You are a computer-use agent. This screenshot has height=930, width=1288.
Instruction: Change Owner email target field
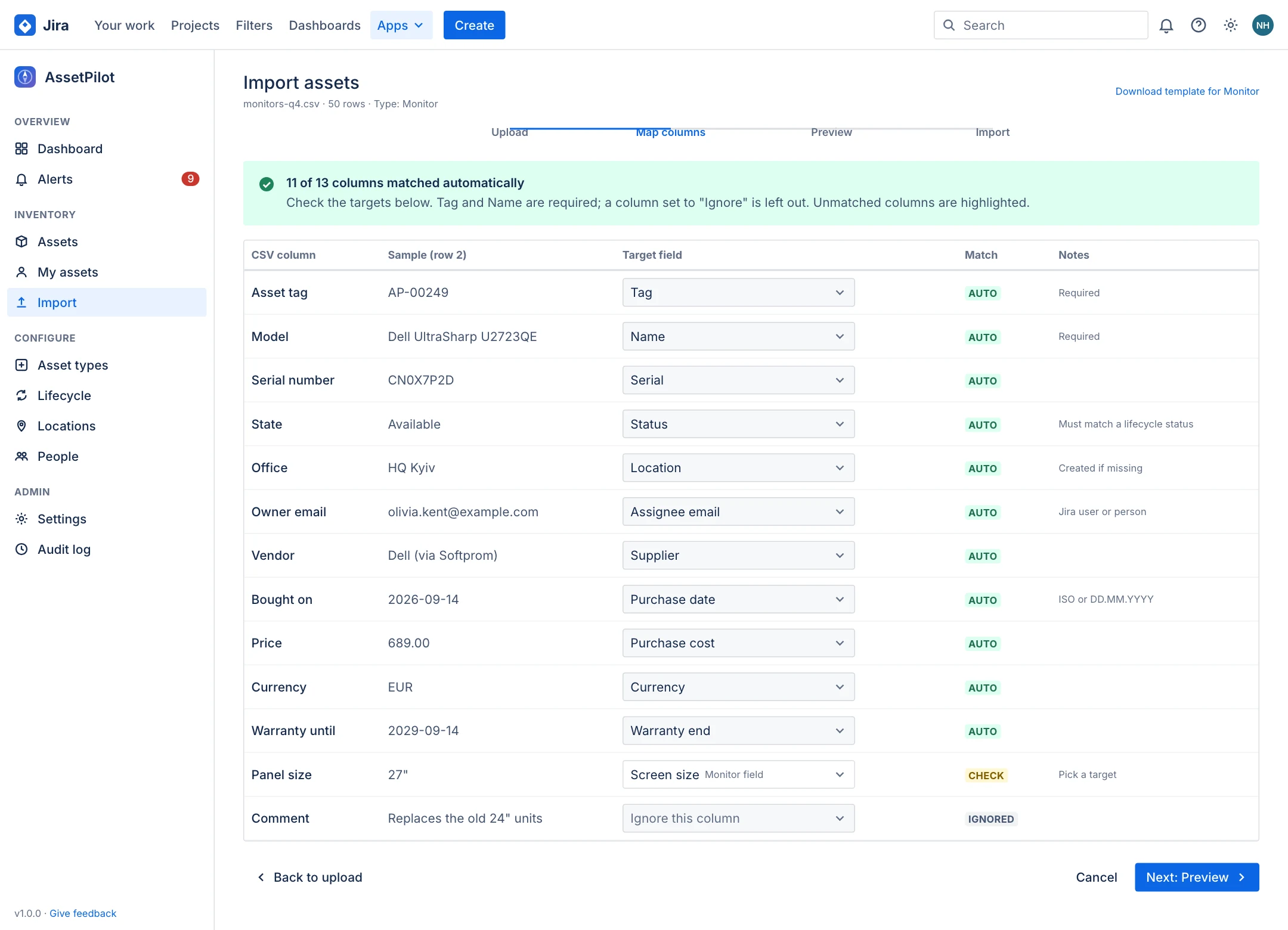click(738, 511)
